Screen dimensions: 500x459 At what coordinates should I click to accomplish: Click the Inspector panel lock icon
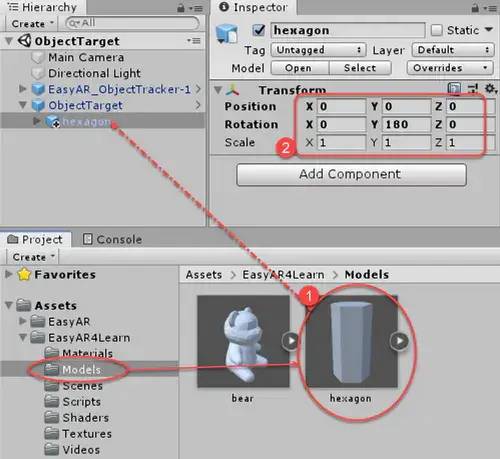pyautogui.click(x=475, y=8)
